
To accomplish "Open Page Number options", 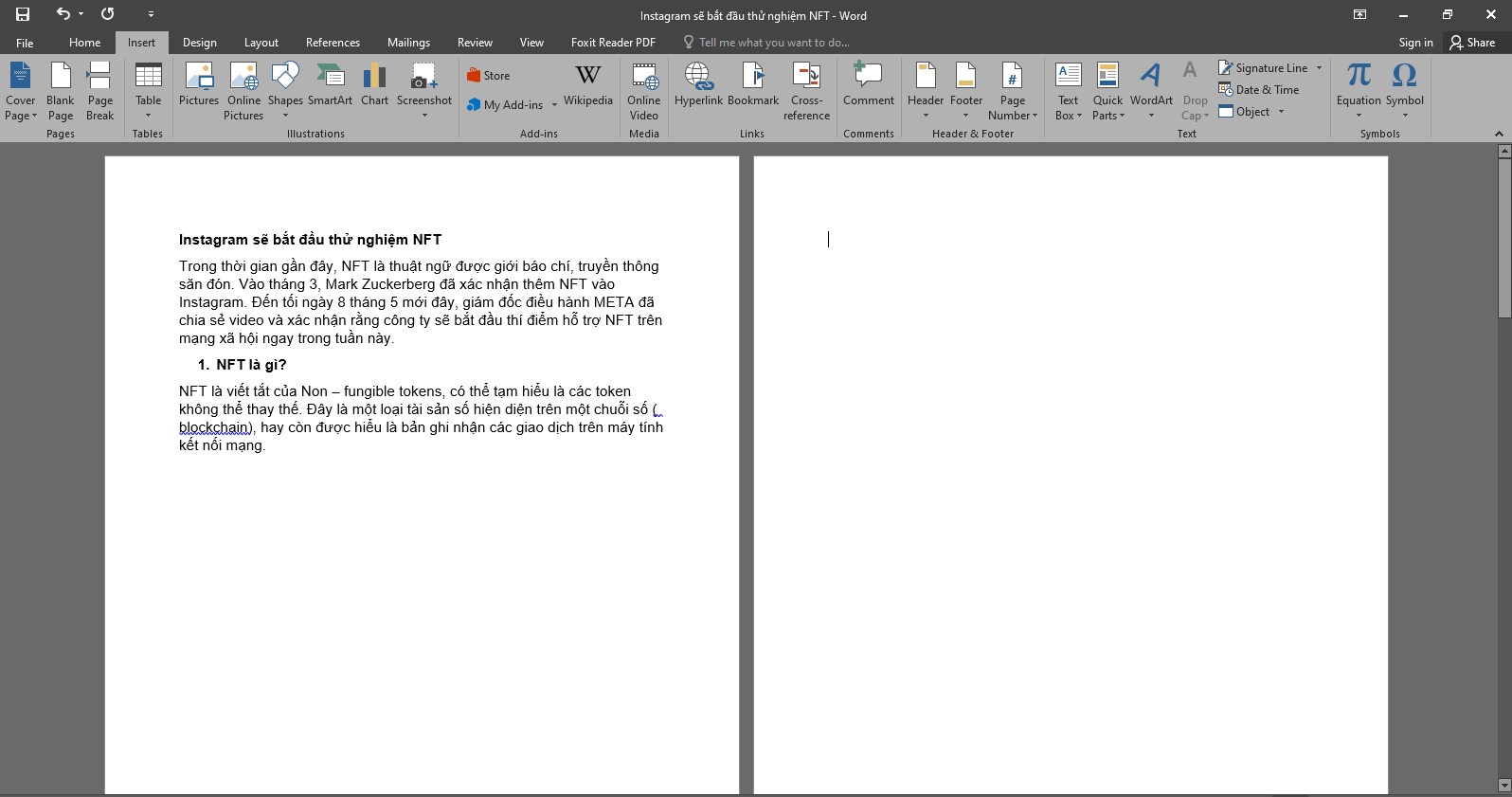I will coord(1013,92).
